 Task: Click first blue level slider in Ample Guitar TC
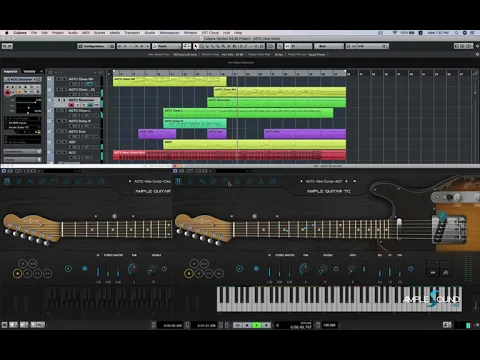(x=269, y=269)
